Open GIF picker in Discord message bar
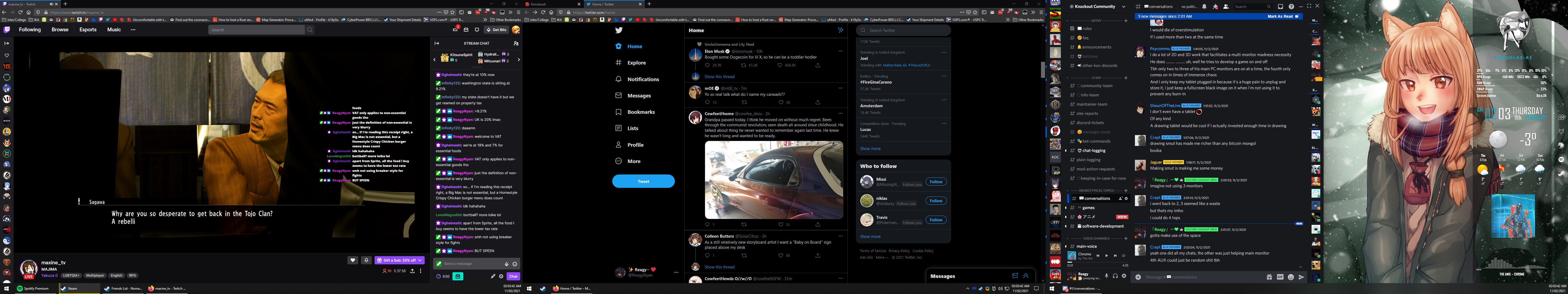The width and height of the screenshot is (1568, 294). [1280, 277]
